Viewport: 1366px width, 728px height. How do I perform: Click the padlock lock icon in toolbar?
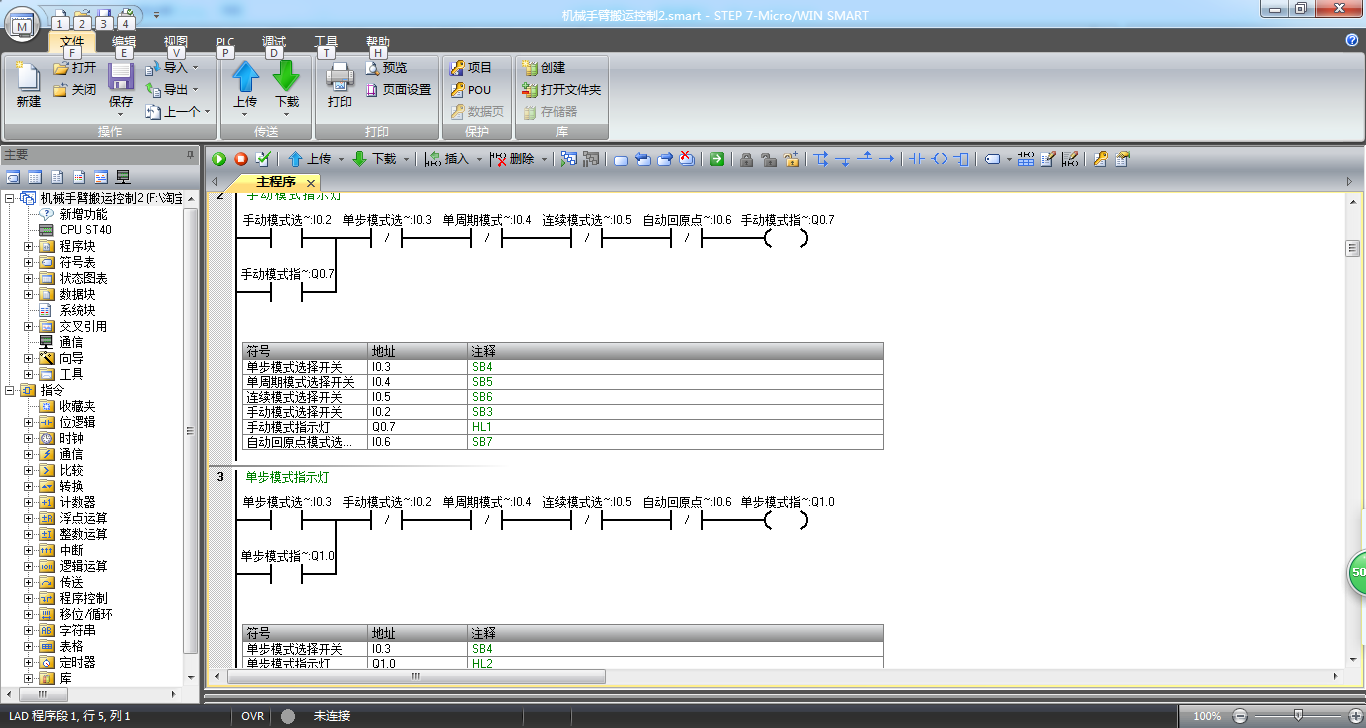746,159
